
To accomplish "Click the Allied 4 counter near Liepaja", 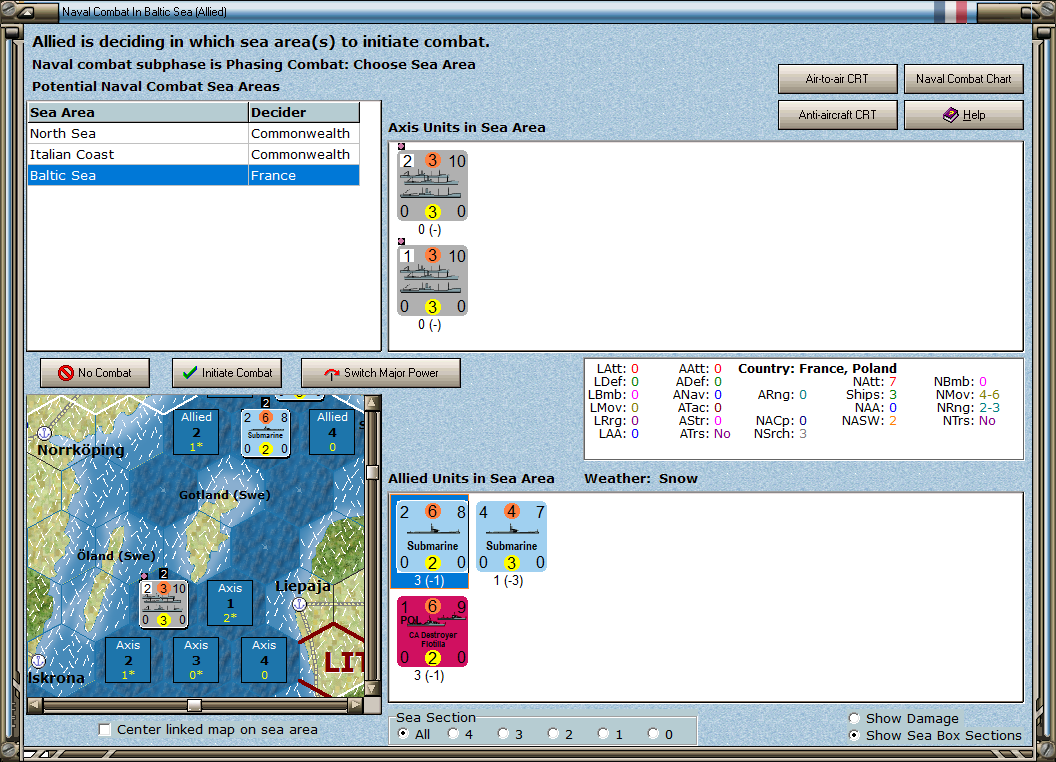I will click(x=331, y=431).
